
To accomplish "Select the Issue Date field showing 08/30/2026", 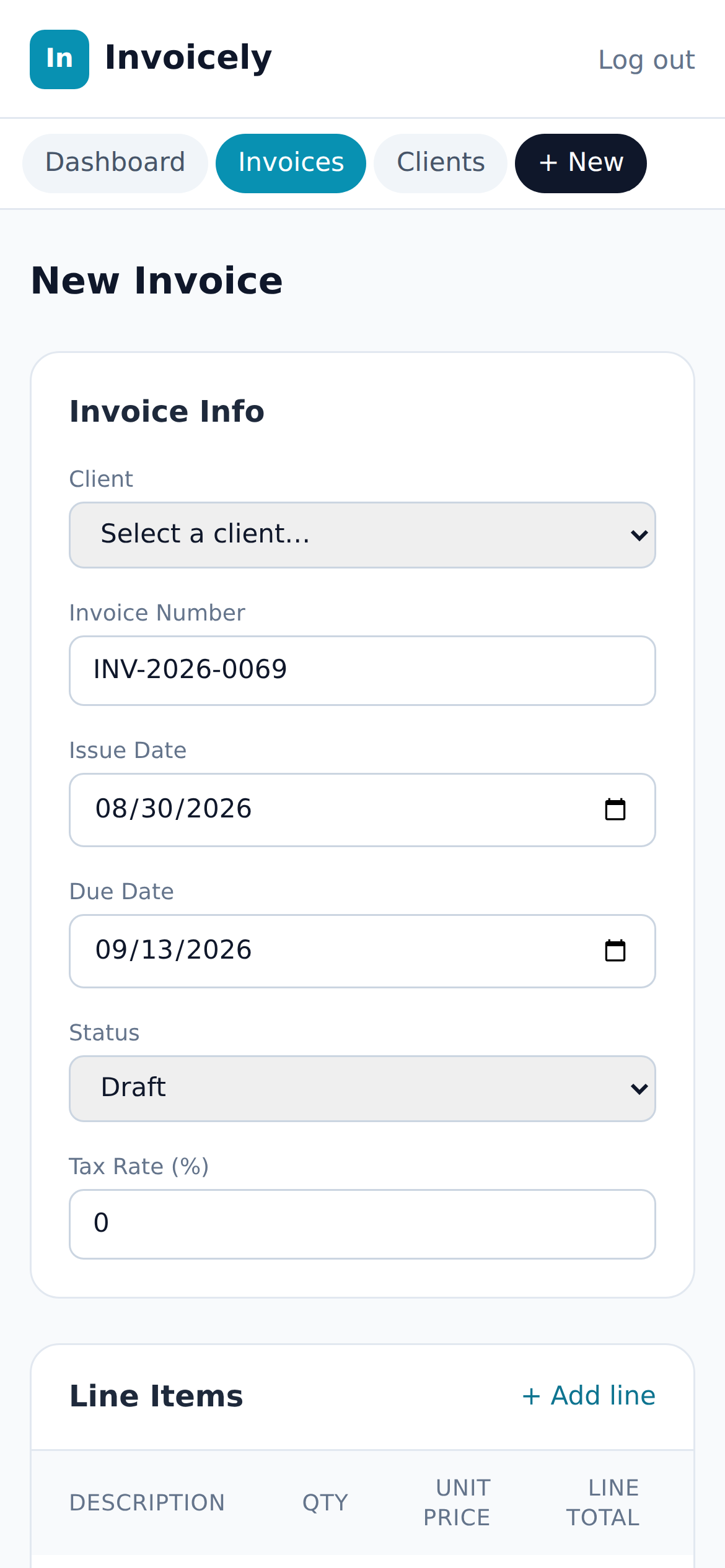I will coord(362,810).
